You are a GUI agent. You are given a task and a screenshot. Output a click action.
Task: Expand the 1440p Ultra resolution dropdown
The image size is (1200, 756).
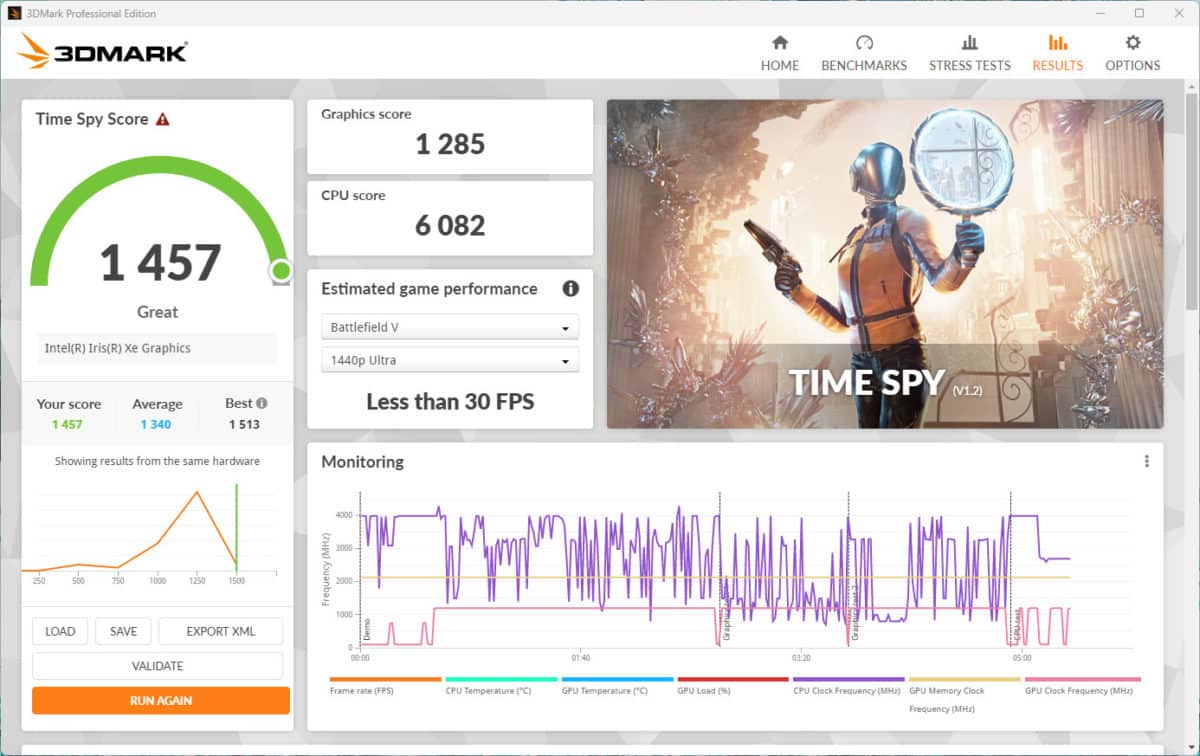click(449, 360)
